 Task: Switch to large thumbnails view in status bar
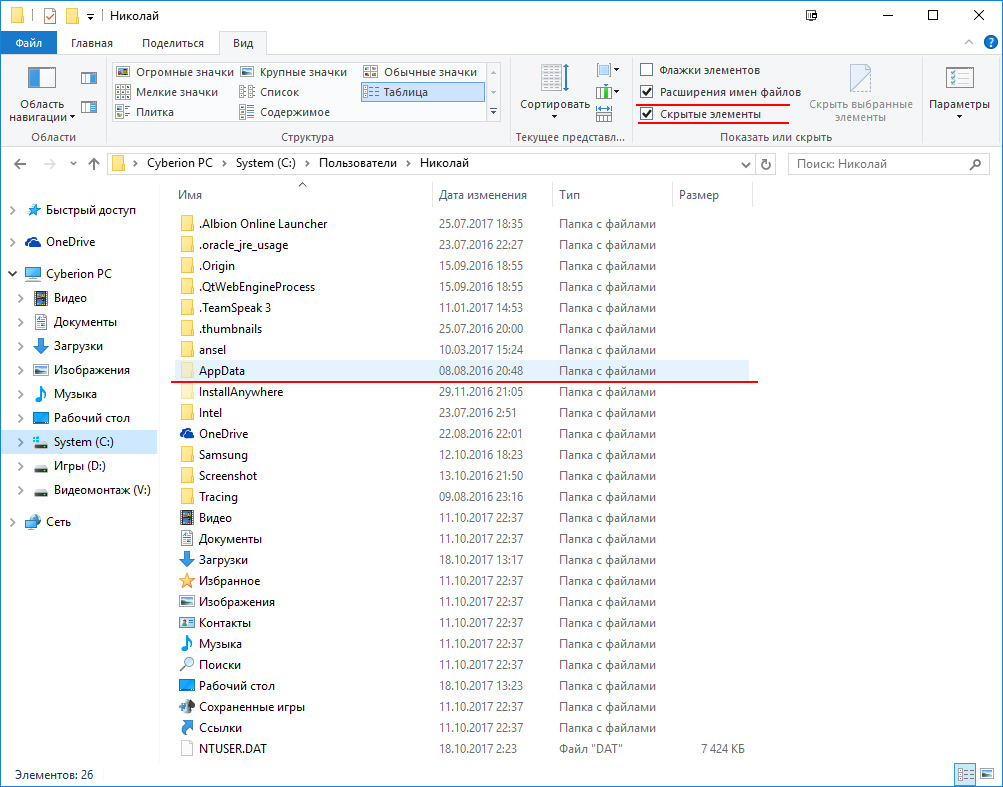click(985, 774)
